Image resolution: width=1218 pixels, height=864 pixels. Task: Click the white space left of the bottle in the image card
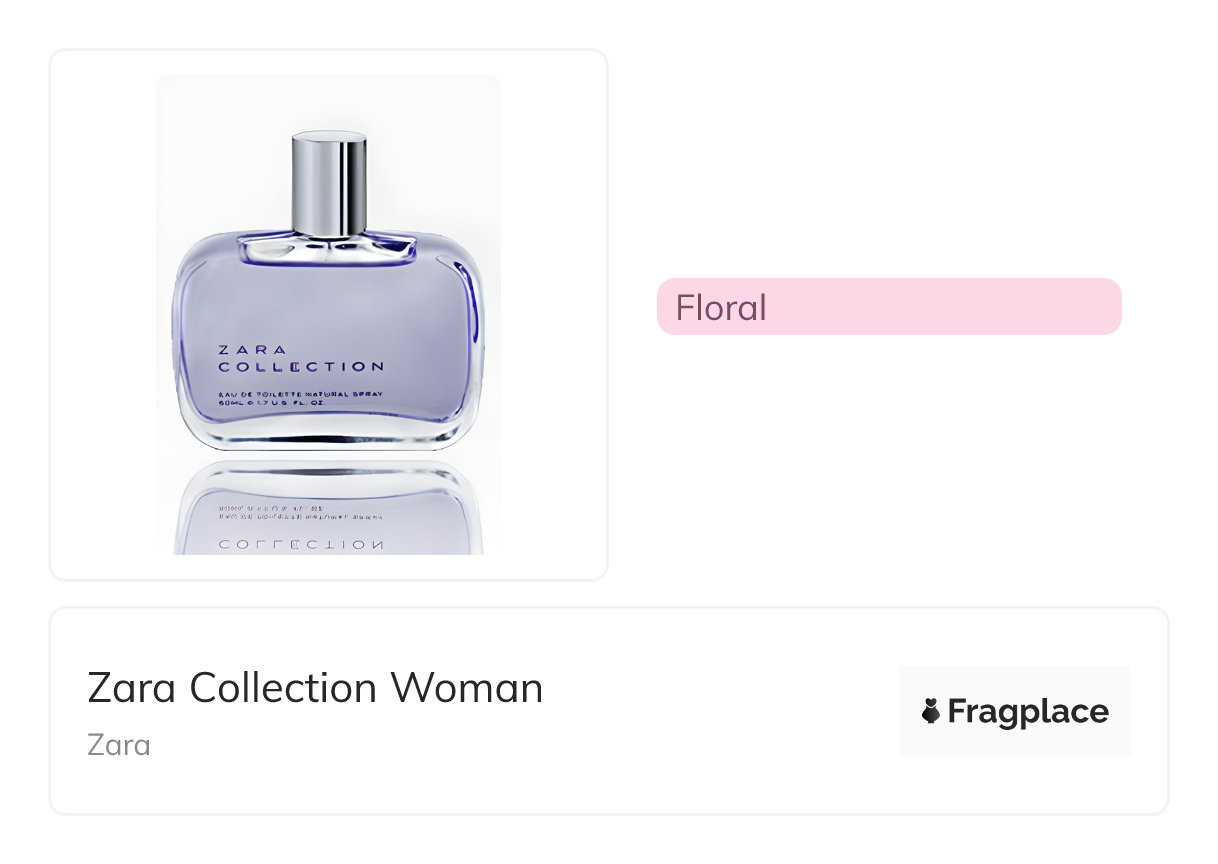pyautogui.click(x=103, y=314)
